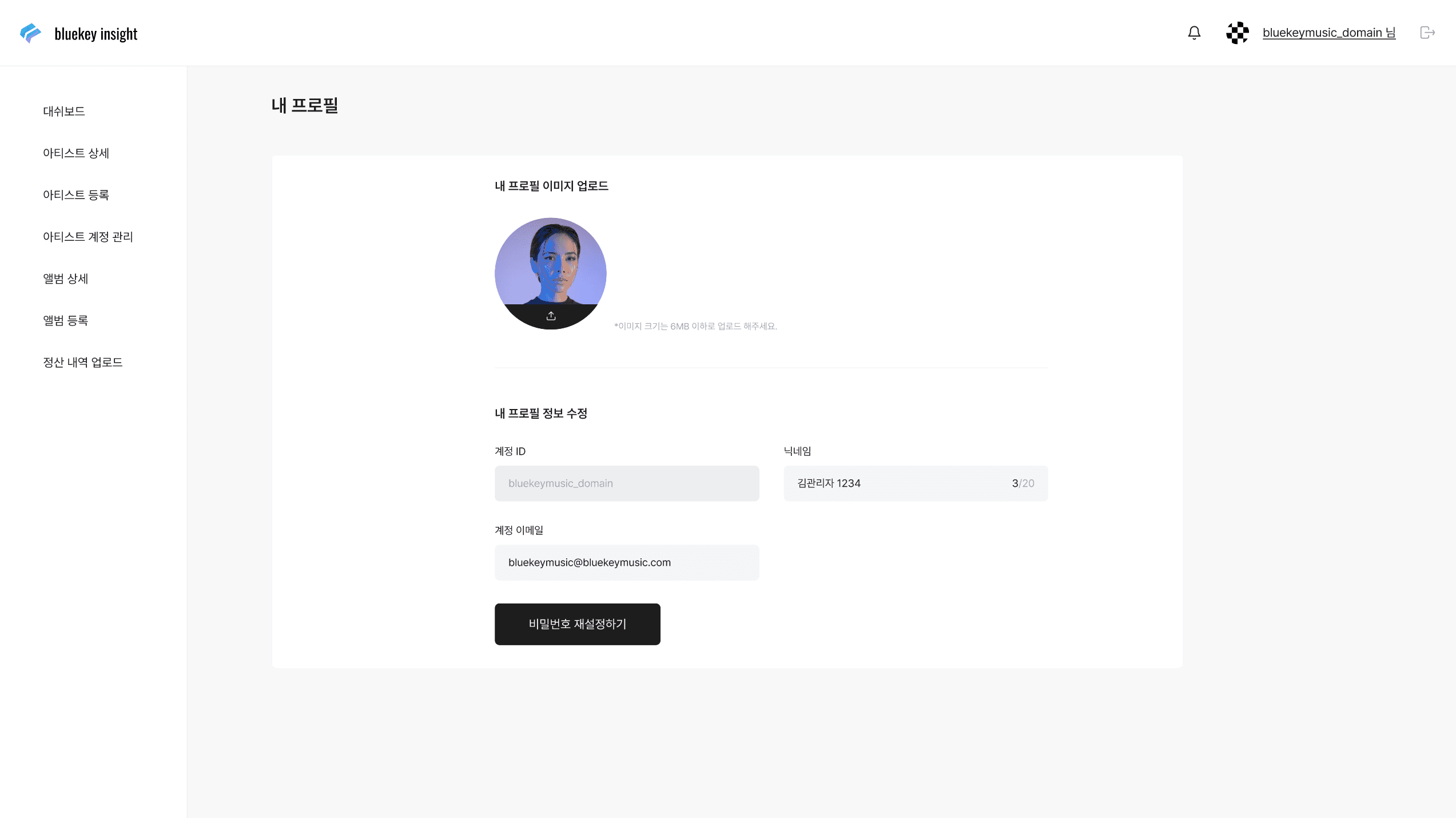Viewport: 1456px width, 818px height.
Task: Click the disabled 계정 ID field
Action: pos(627,483)
